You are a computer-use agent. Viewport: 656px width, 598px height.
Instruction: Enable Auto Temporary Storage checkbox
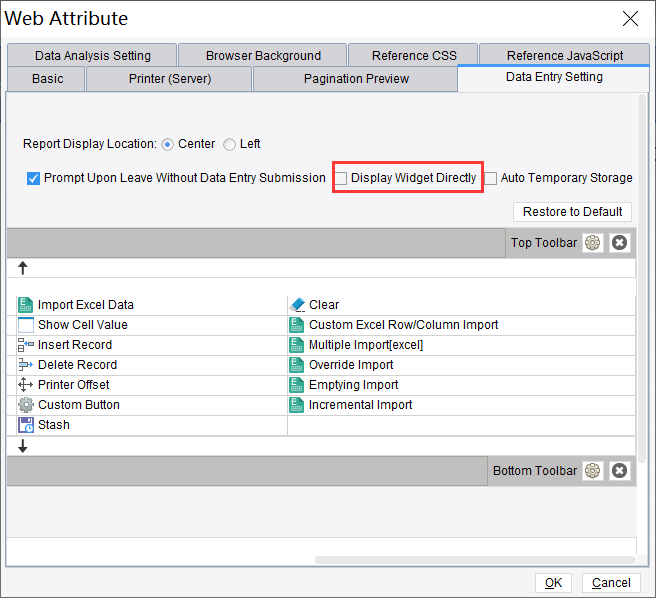[x=490, y=178]
